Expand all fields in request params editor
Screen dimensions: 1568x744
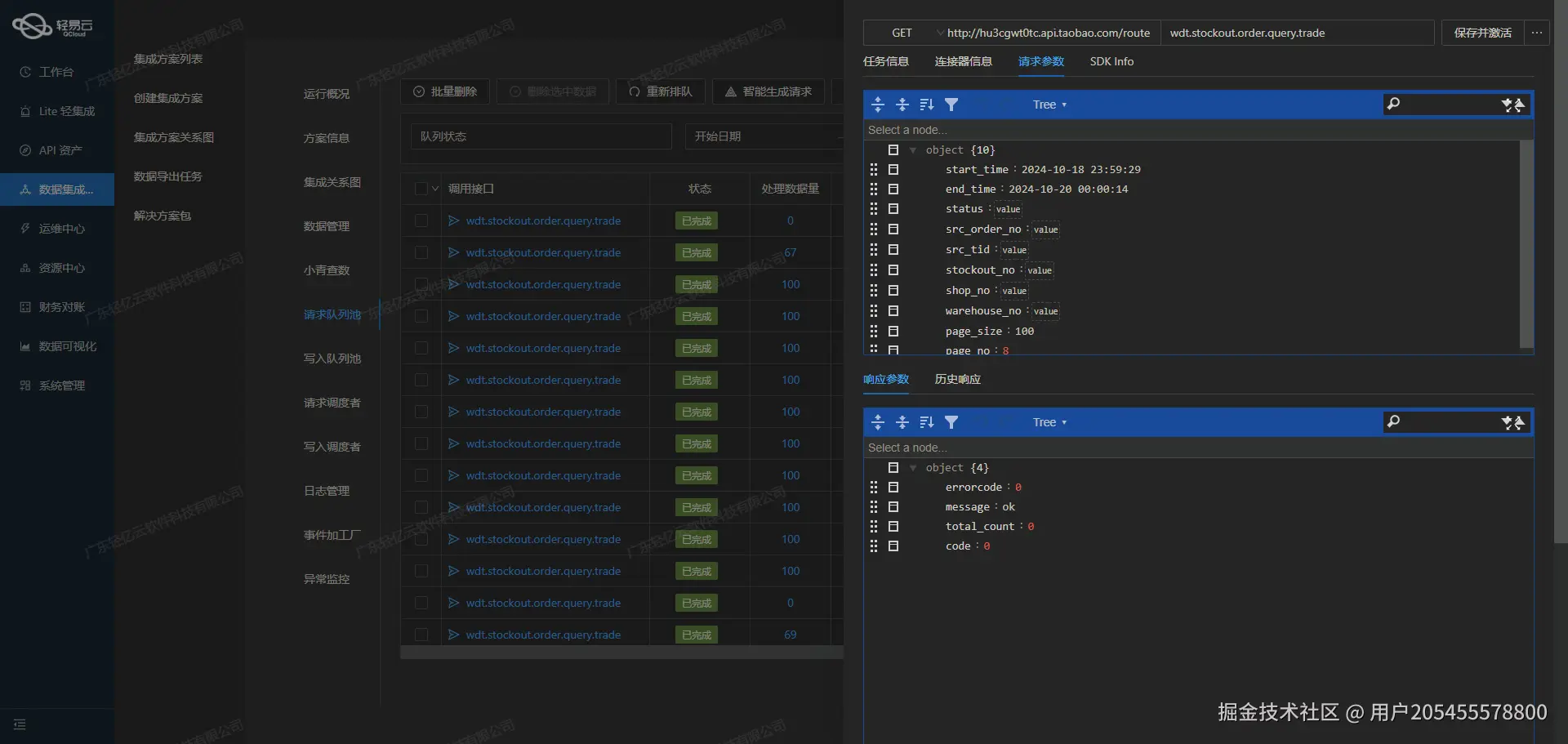878,105
